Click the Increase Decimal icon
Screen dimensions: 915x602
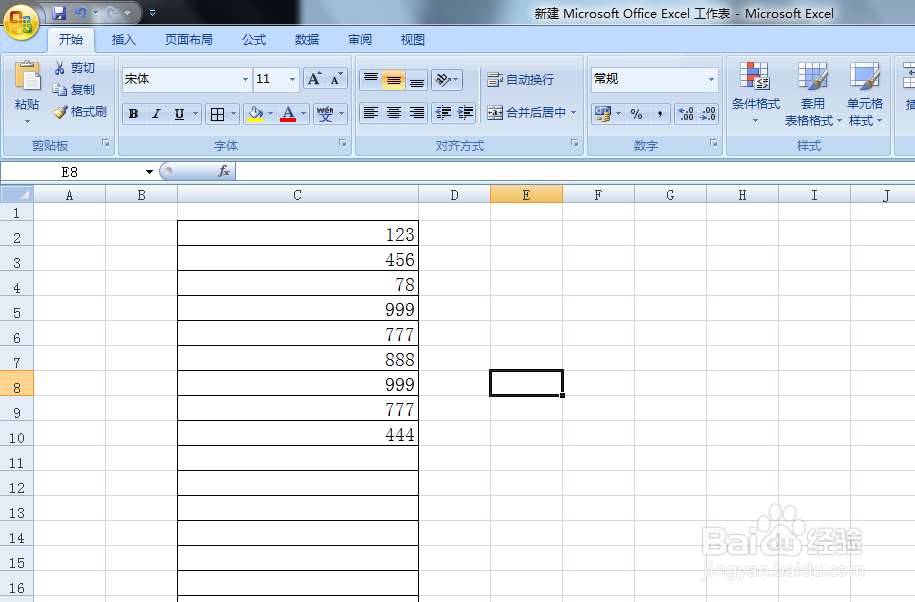pos(685,114)
